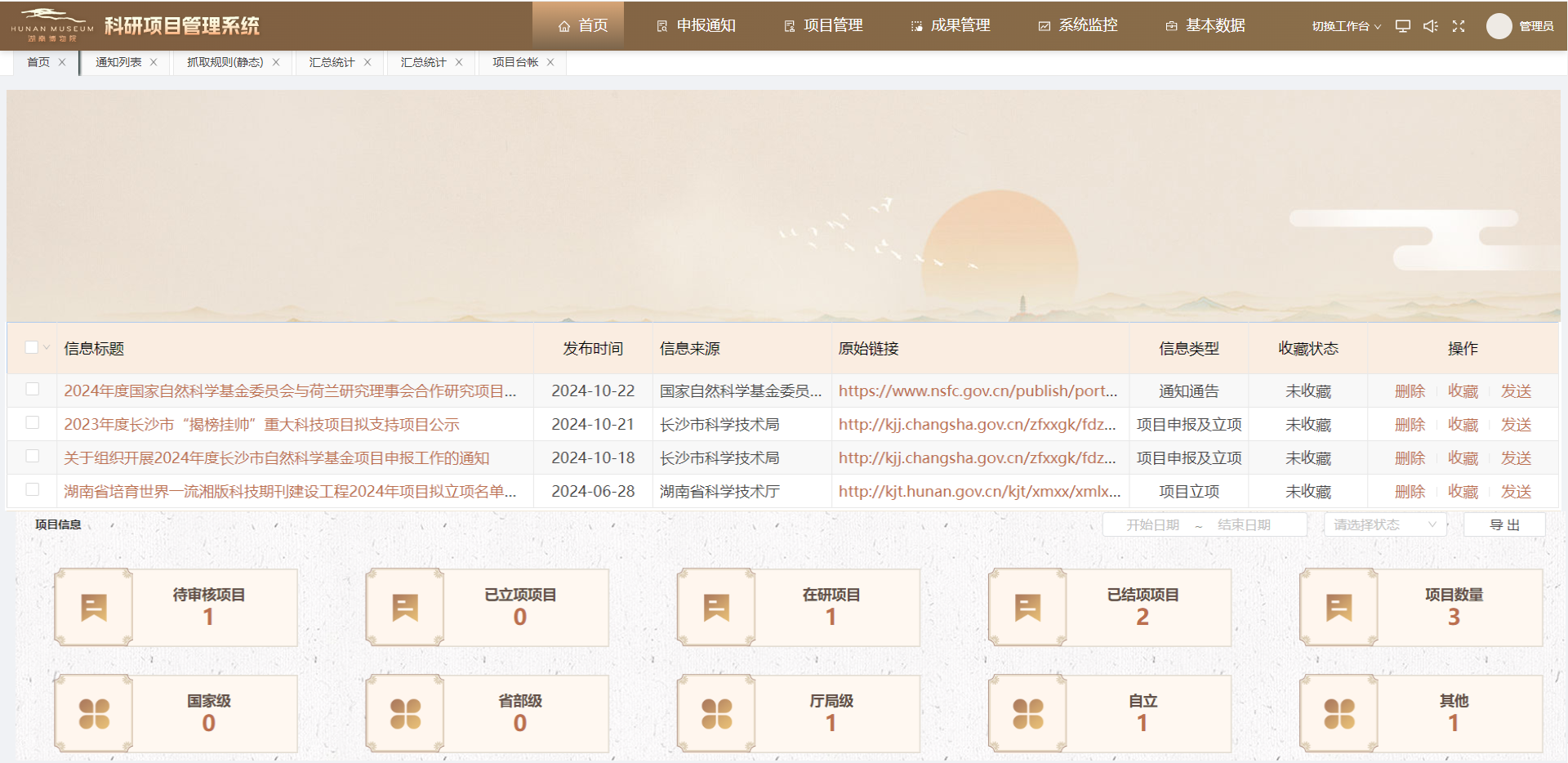Open the nsfc.gov.cn original link
The width and height of the screenshot is (1568, 763).
pyautogui.click(x=978, y=391)
